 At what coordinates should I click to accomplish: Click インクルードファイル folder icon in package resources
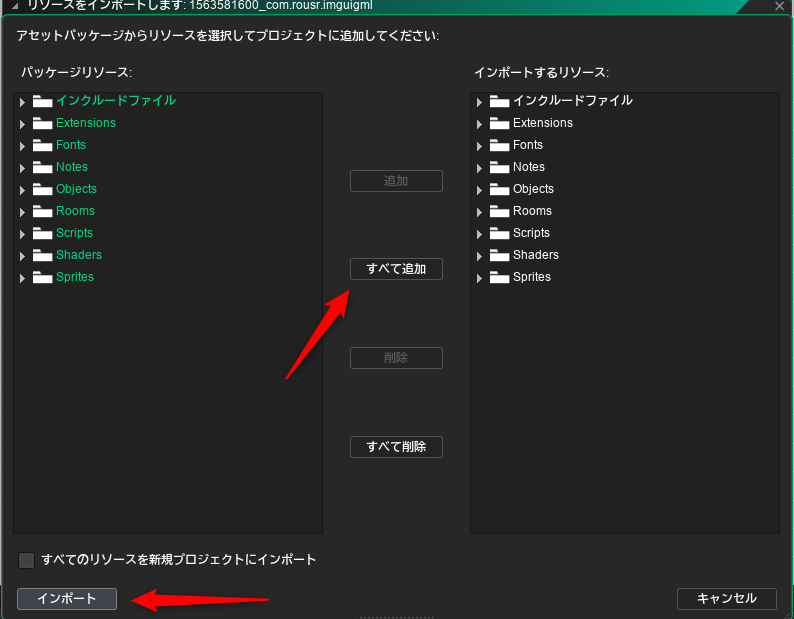coord(43,101)
